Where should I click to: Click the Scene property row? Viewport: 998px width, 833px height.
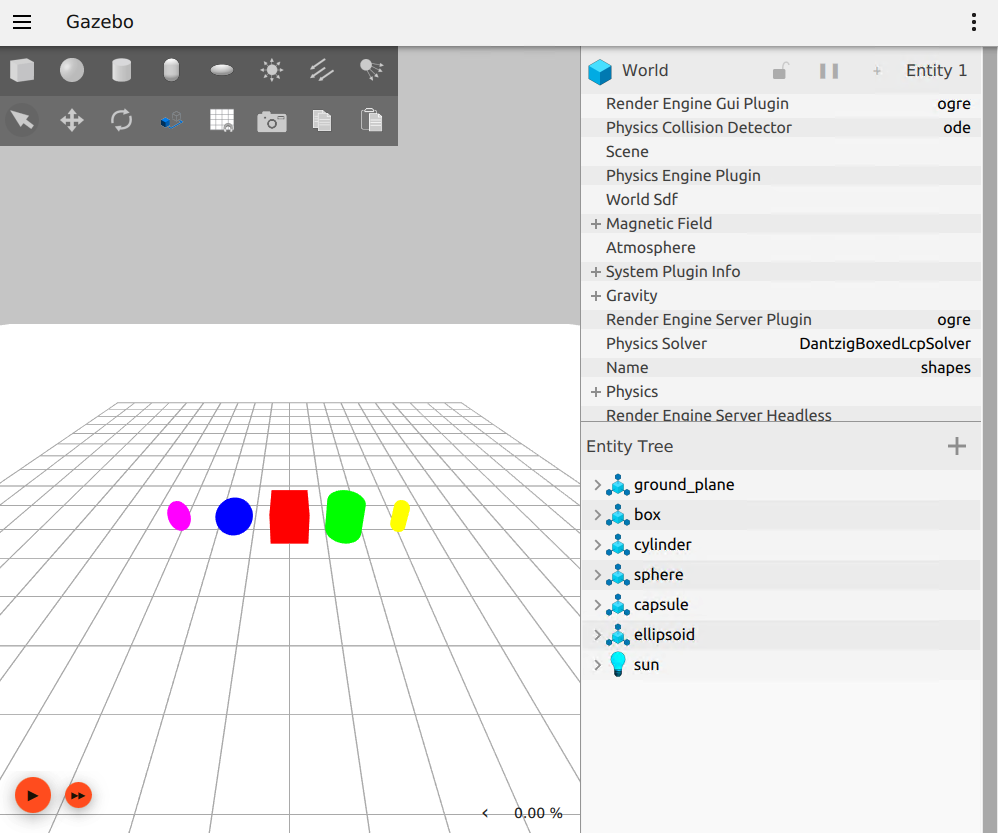tap(781, 152)
